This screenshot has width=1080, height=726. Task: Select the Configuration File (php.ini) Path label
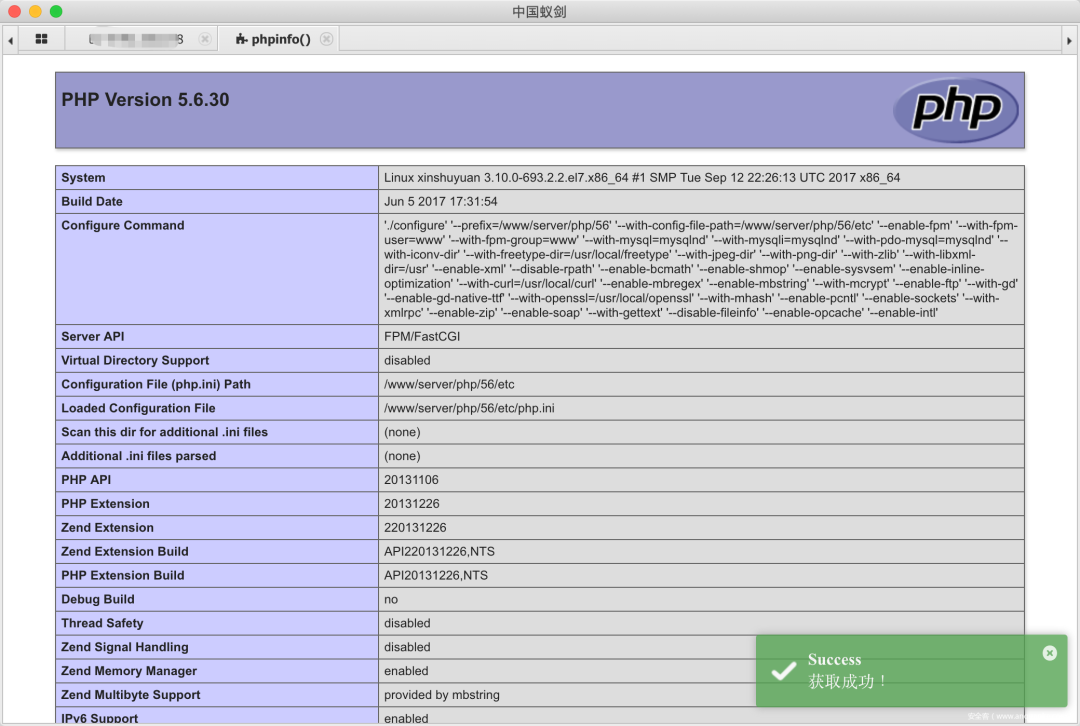tap(156, 384)
